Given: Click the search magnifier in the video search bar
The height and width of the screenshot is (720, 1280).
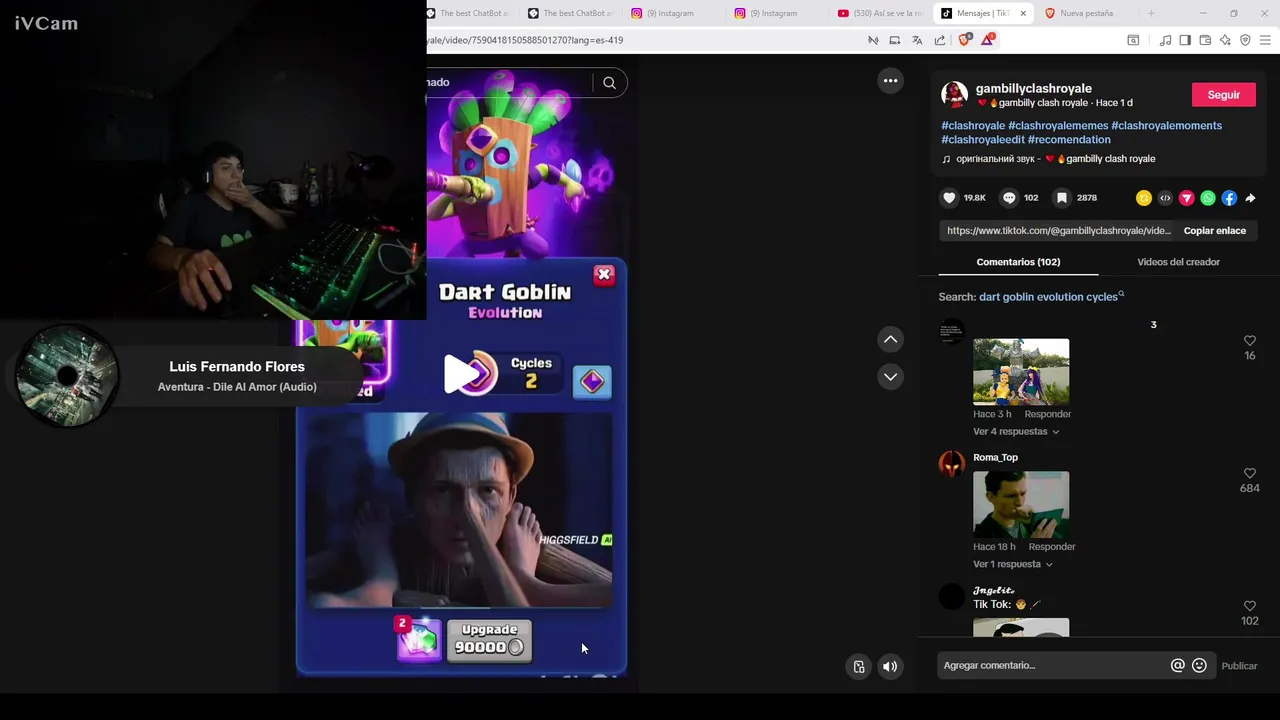Looking at the screenshot, I should [609, 83].
